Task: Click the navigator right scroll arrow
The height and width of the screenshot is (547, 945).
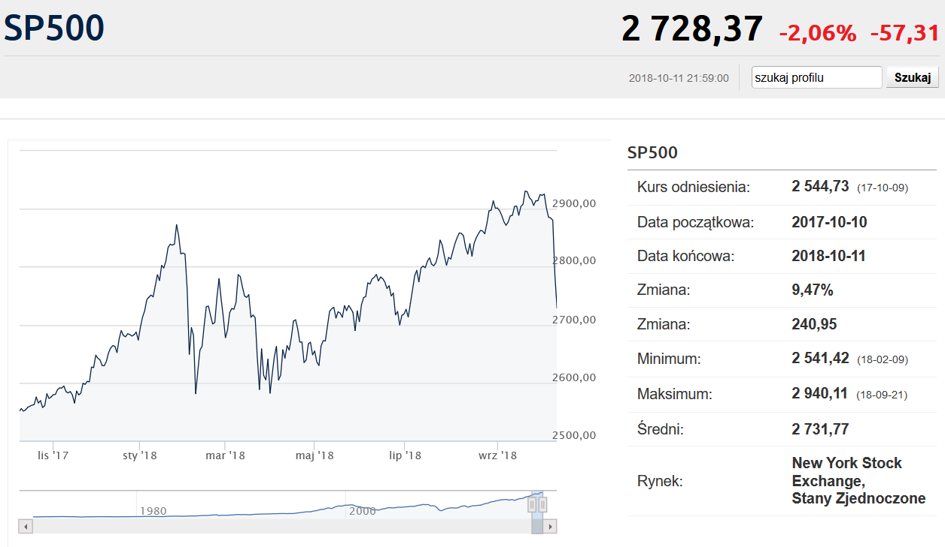Action: click(x=551, y=526)
